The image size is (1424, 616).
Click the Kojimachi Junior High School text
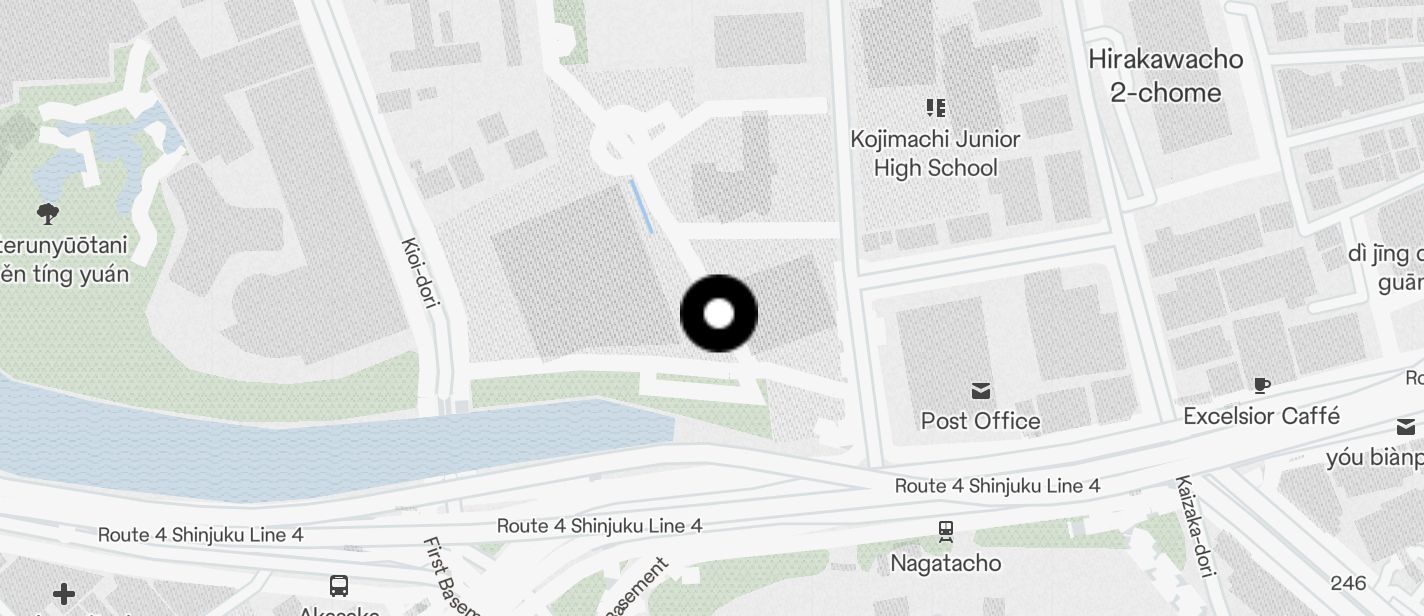[x=936, y=153]
